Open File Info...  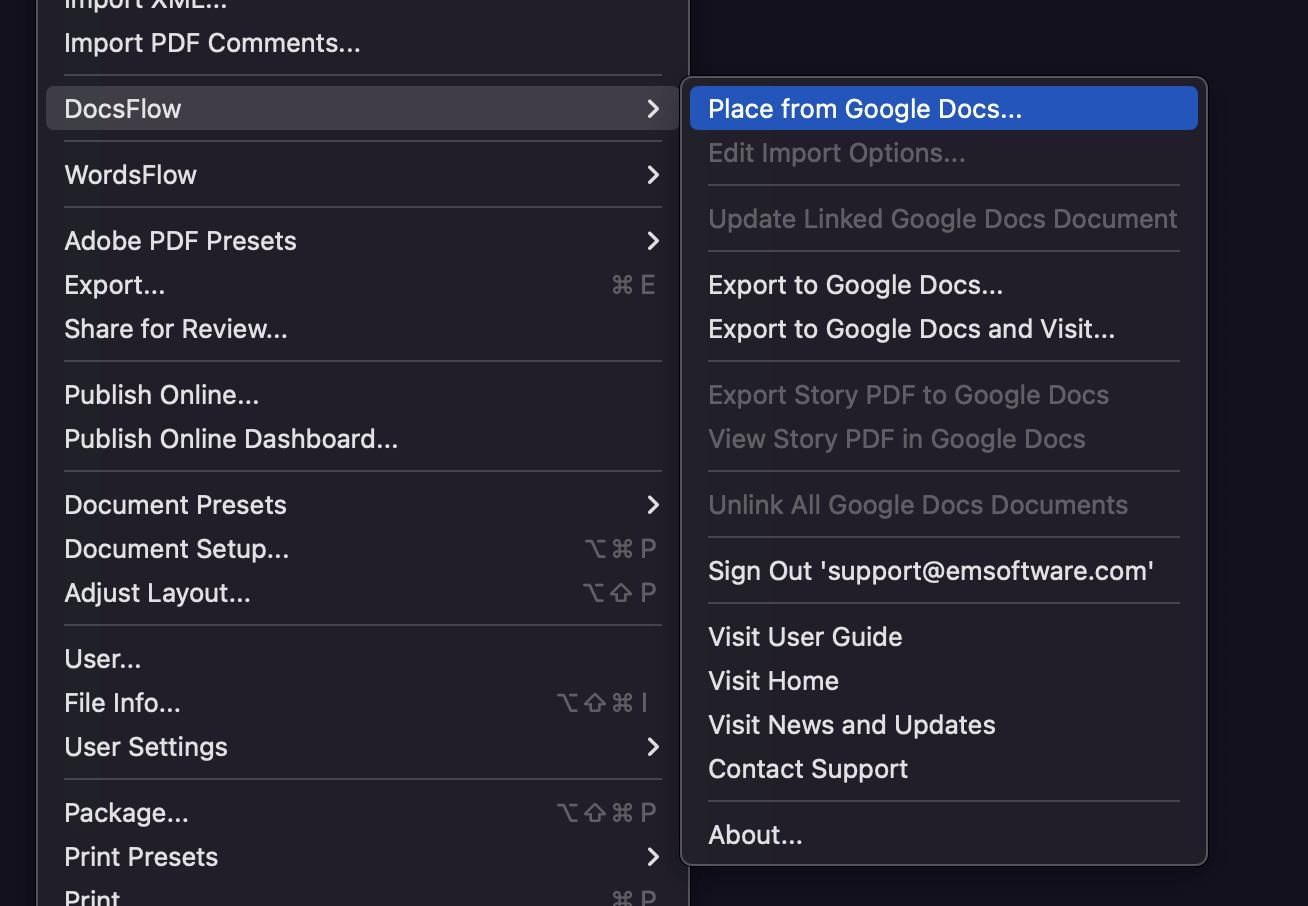(362, 703)
